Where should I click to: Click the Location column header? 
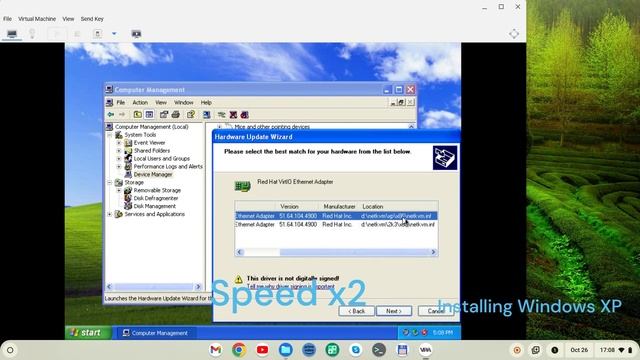pyautogui.click(x=398, y=207)
